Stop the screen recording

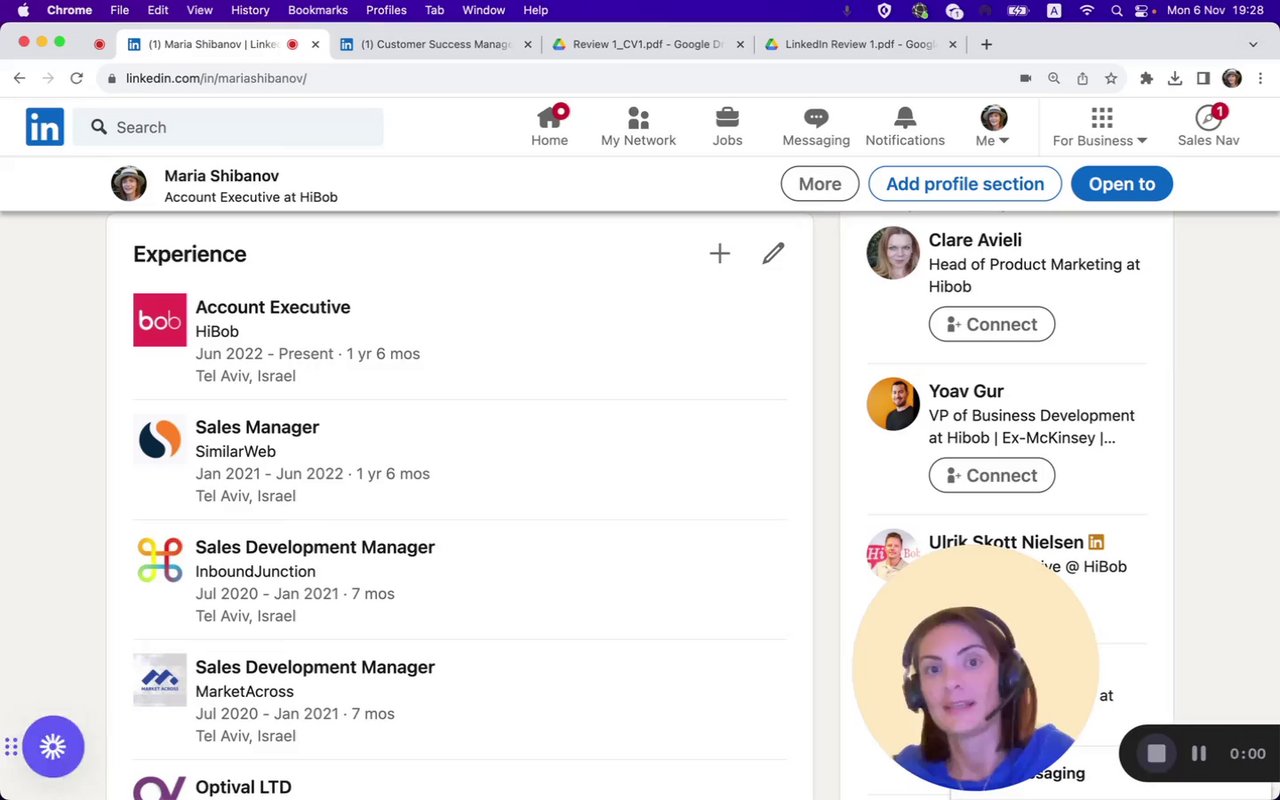point(1156,753)
